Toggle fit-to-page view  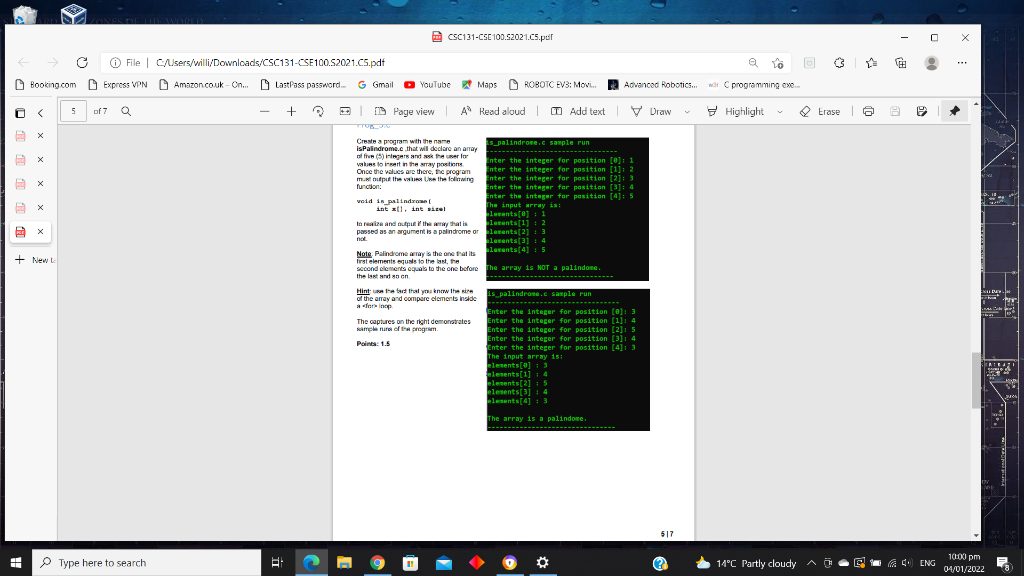tap(347, 112)
